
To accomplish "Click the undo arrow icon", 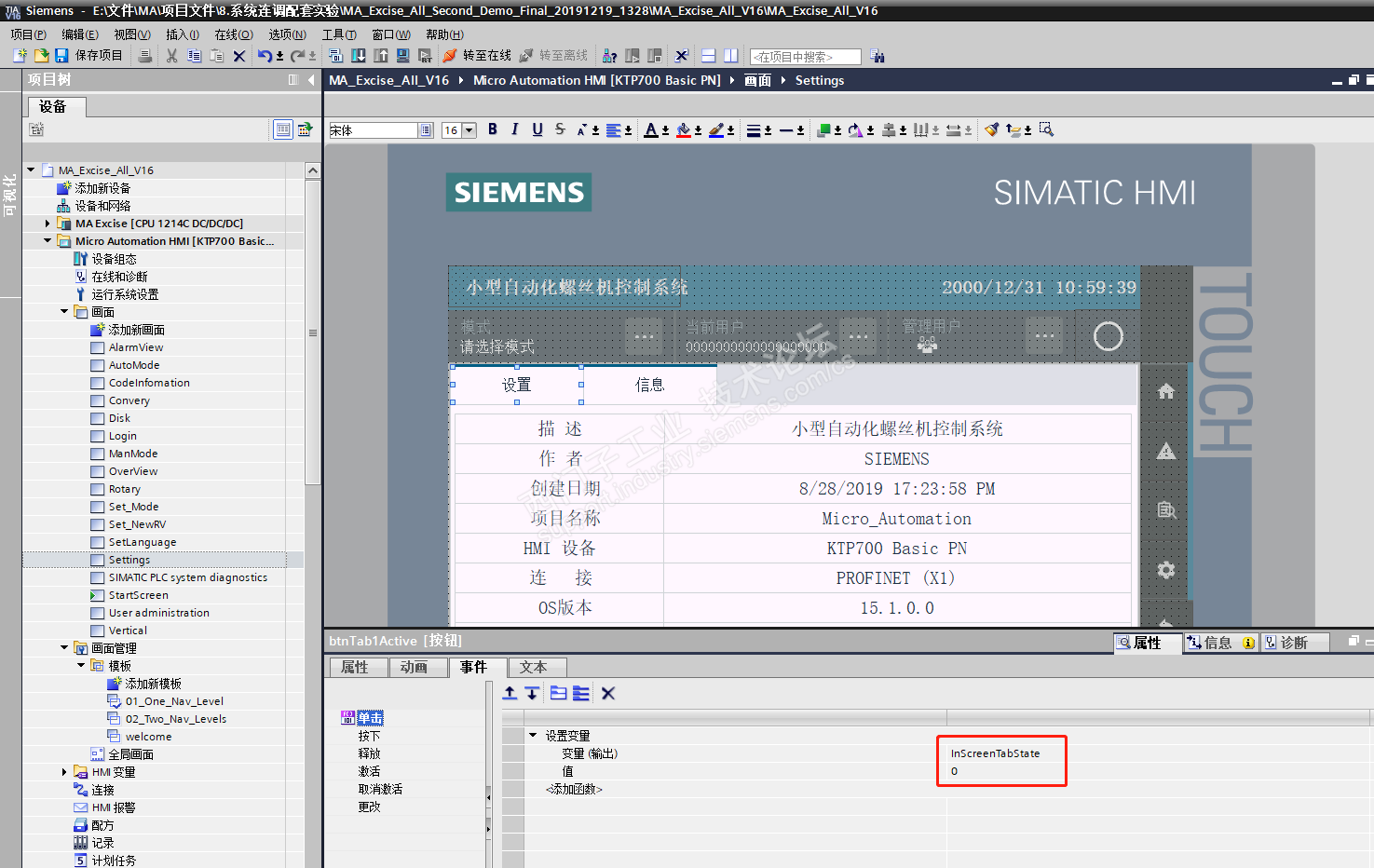I will pyautogui.click(x=265, y=56).
